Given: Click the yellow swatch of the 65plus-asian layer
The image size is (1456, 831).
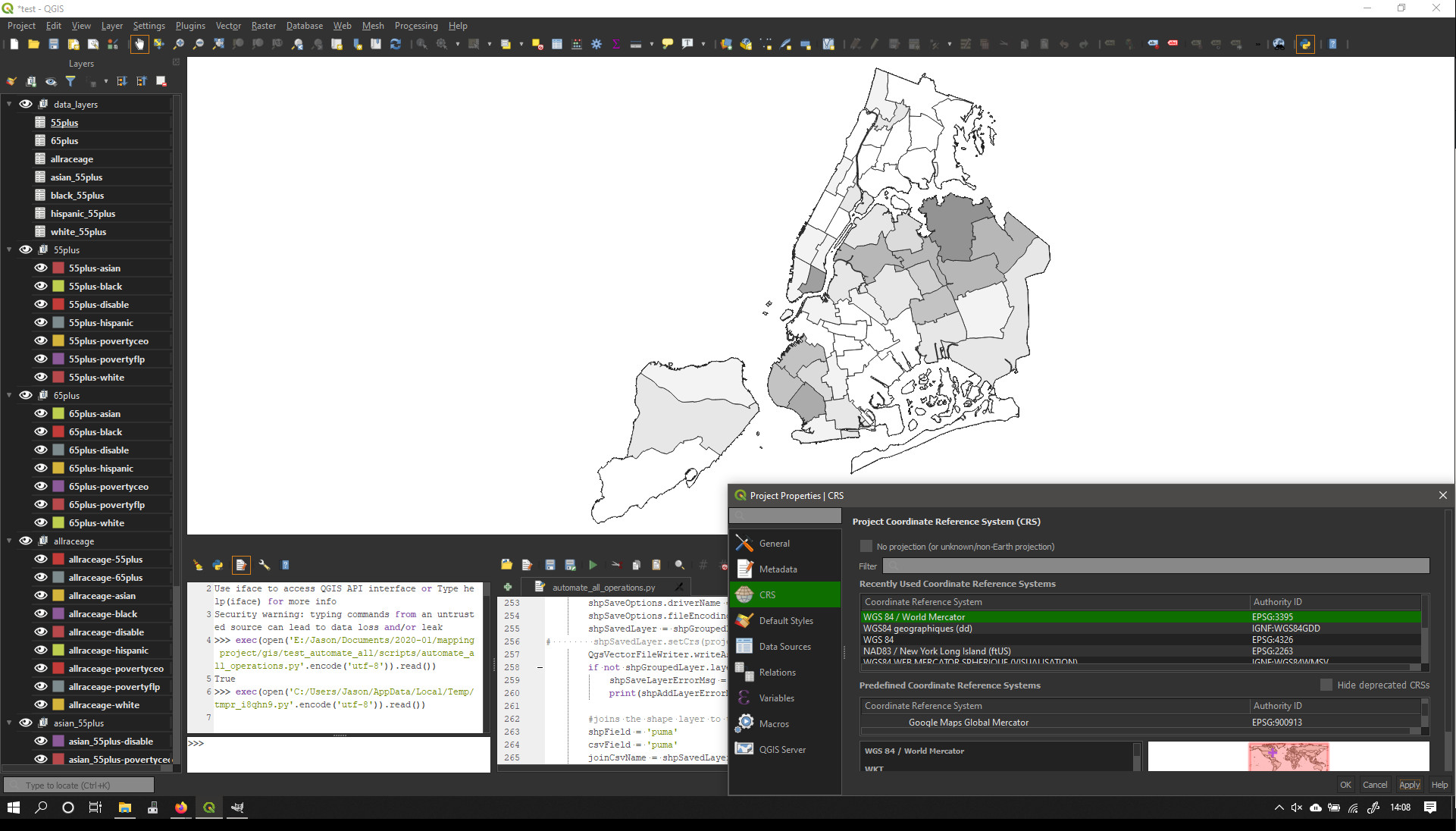Looking at the screenshot, I should (x=58, y=413).
